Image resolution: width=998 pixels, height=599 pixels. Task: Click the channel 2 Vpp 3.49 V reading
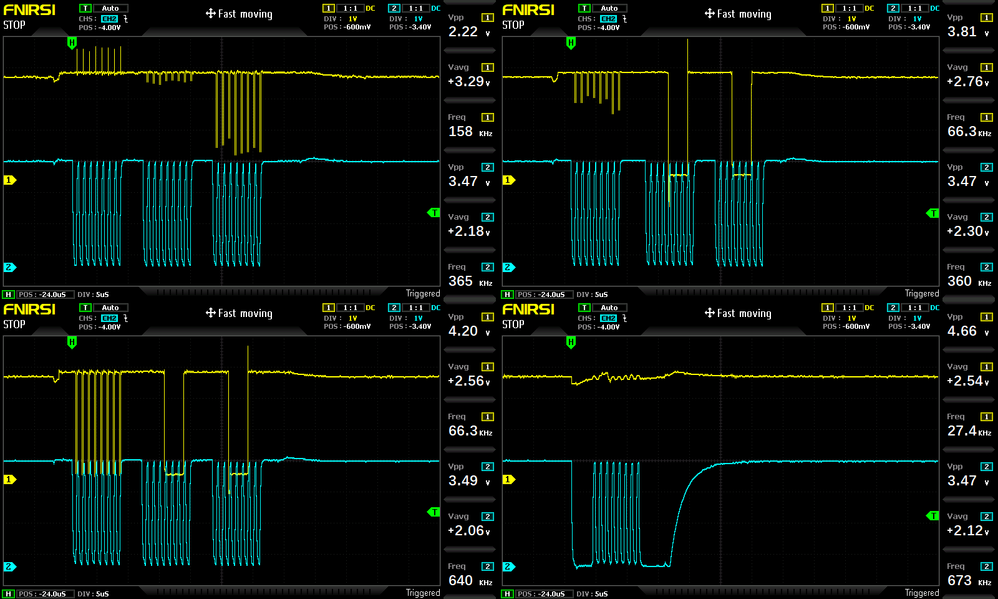[x=470, y=475]
